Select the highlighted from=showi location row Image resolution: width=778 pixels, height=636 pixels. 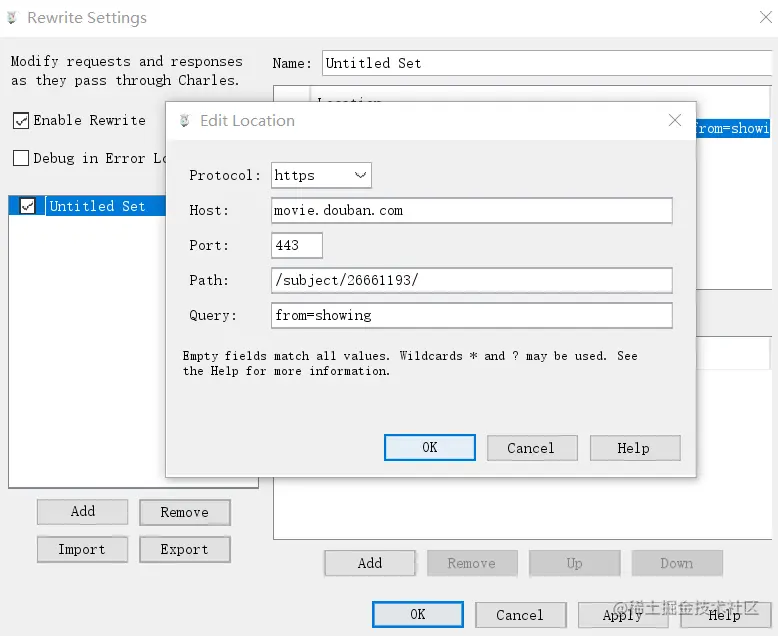click(x=733, y=128)
